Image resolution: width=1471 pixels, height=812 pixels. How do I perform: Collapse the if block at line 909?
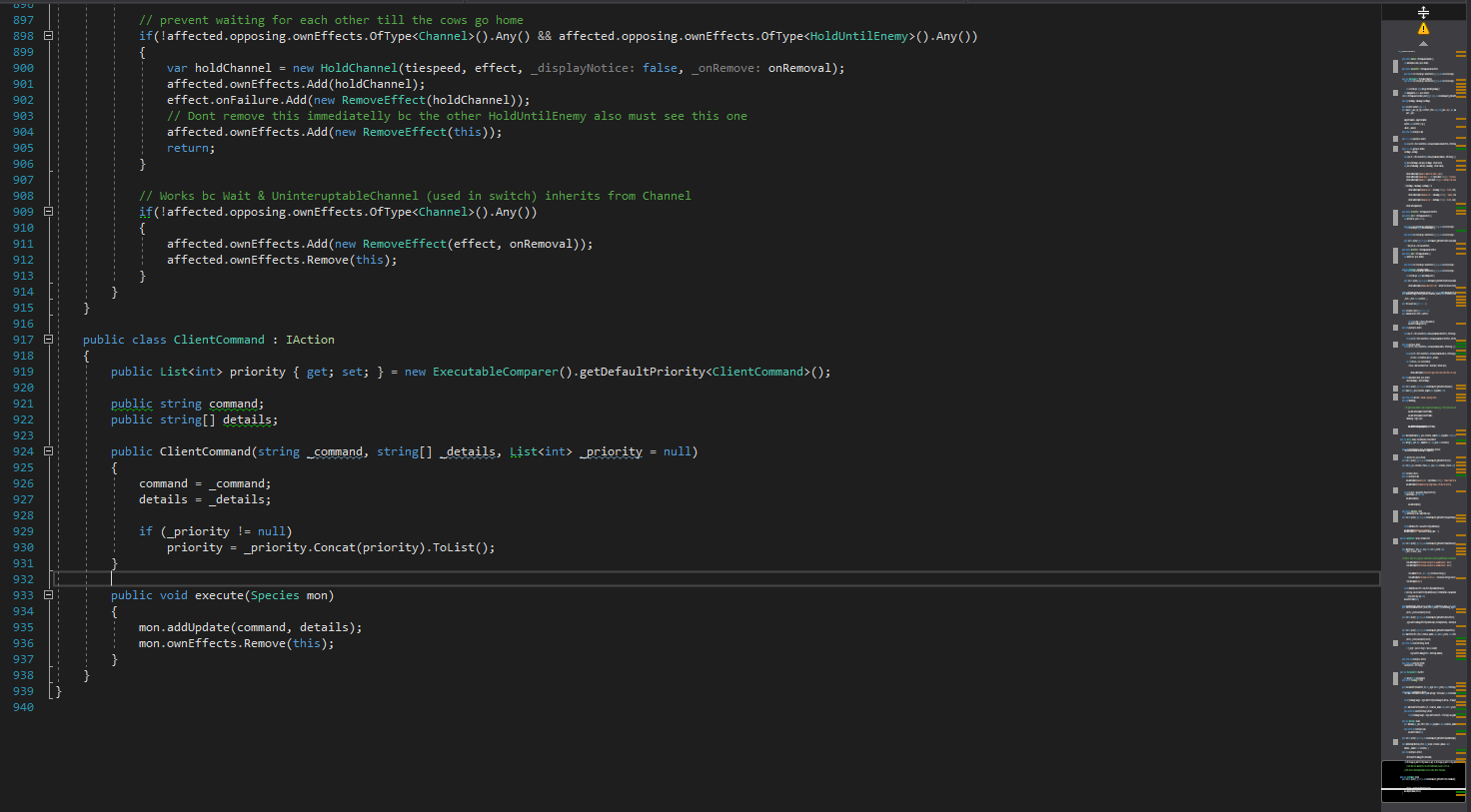[x=48, y=212]
